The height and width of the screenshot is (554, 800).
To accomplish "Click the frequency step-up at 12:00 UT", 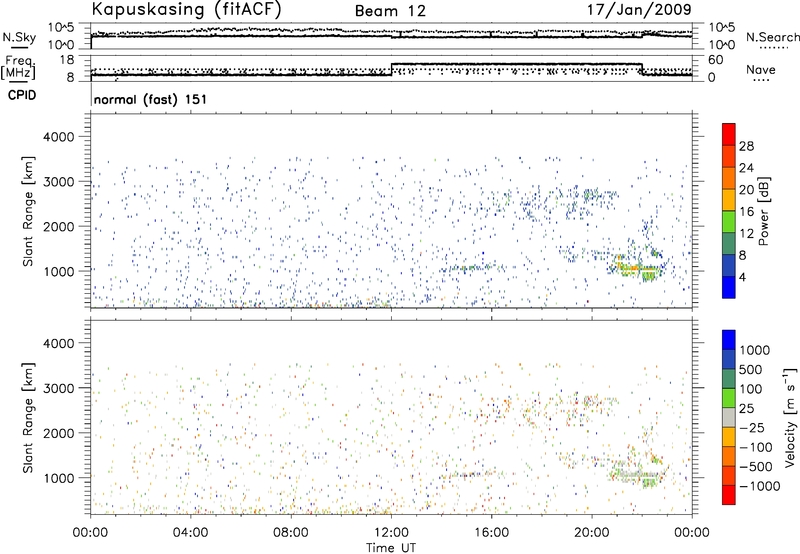I will [x=391, y=69].
